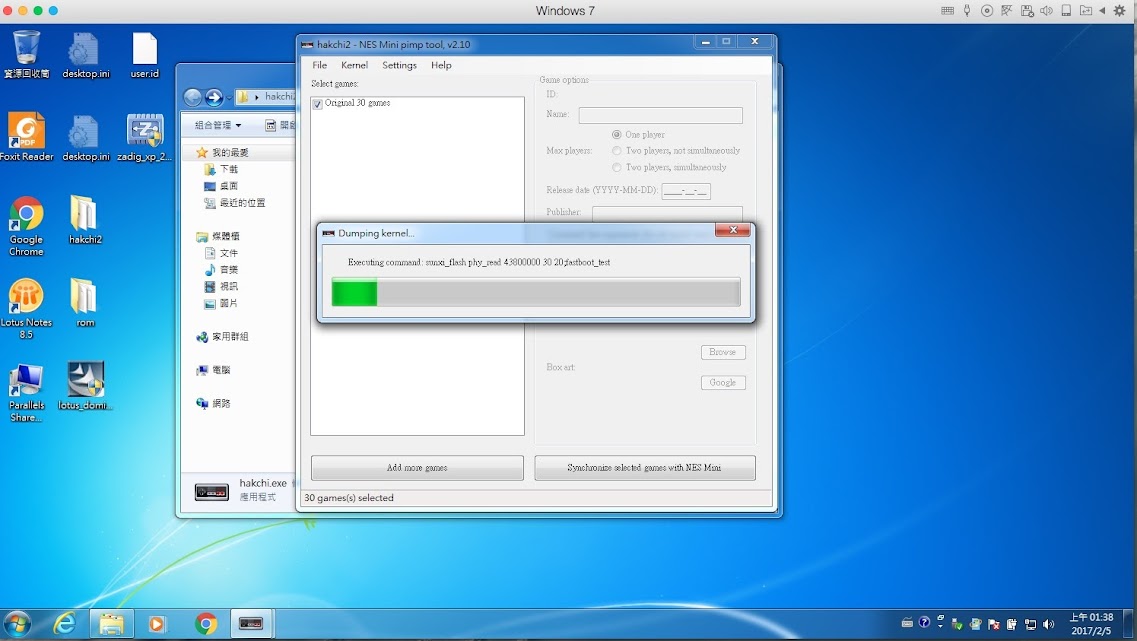
Task: Click the taskbar clock showing 上午 01:38
Action: tap(1091, 624)
